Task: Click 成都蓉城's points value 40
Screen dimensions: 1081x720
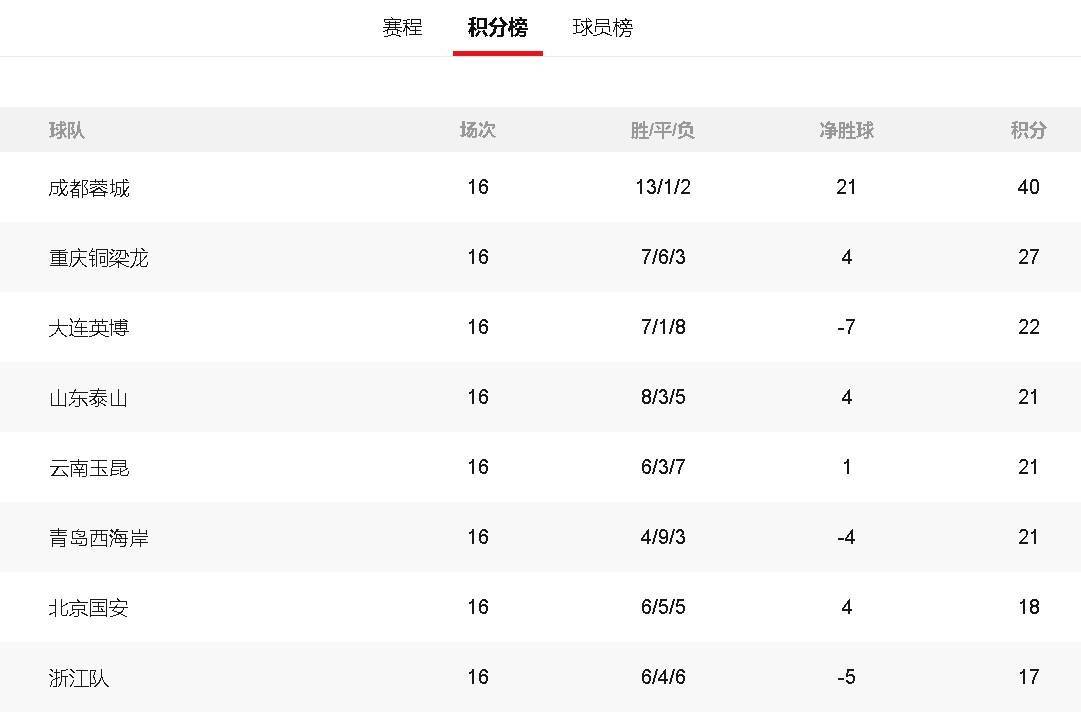Action: pos(1029,187)
